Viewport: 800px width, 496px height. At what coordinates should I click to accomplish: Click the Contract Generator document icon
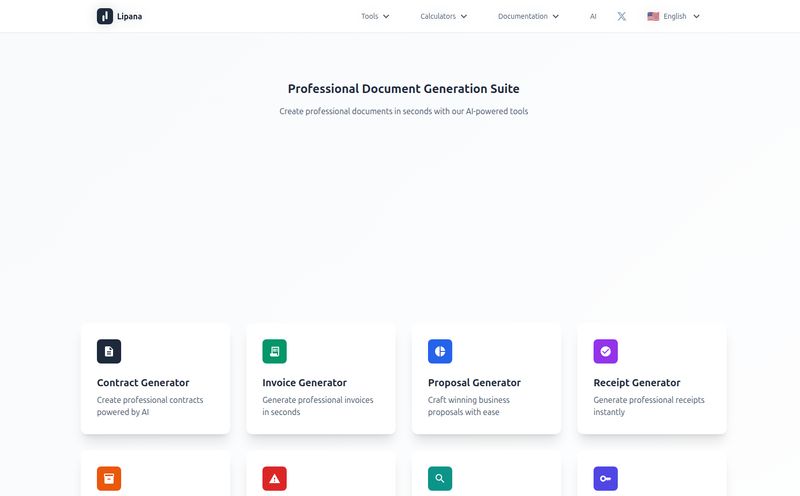pyautogui.click(x=109, y=351)
